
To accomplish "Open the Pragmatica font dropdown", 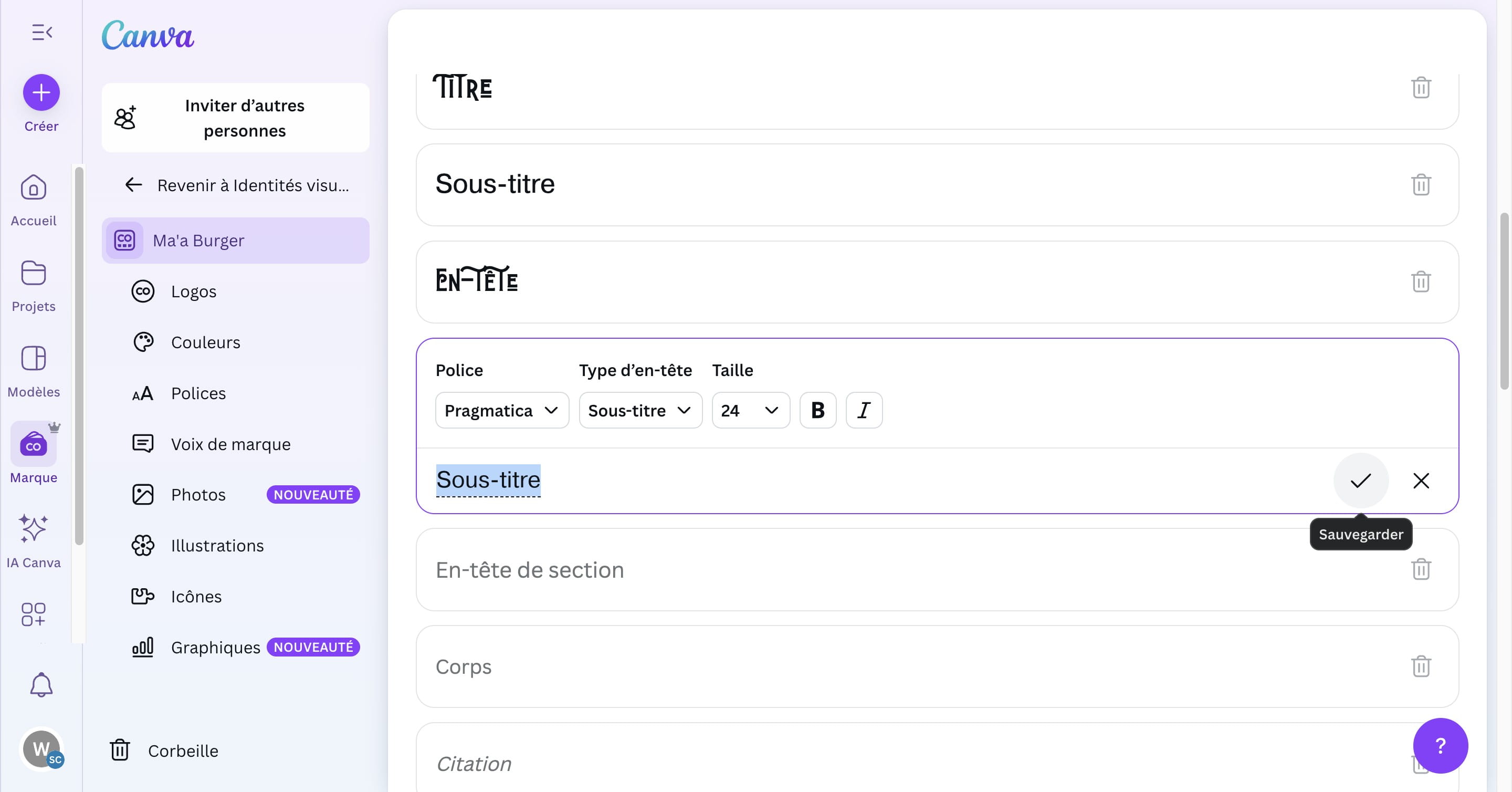I will point(502,410).
